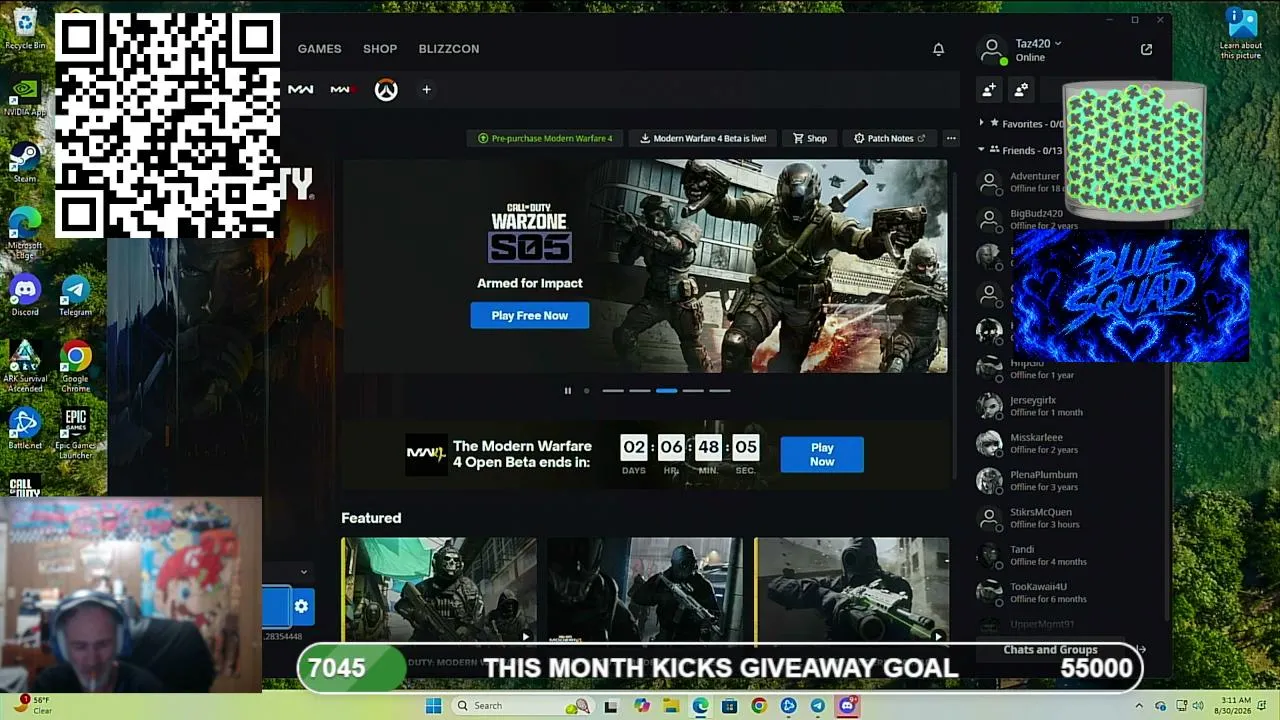
Task: Click the Play Free Now button
Action: tap(530, 316)
